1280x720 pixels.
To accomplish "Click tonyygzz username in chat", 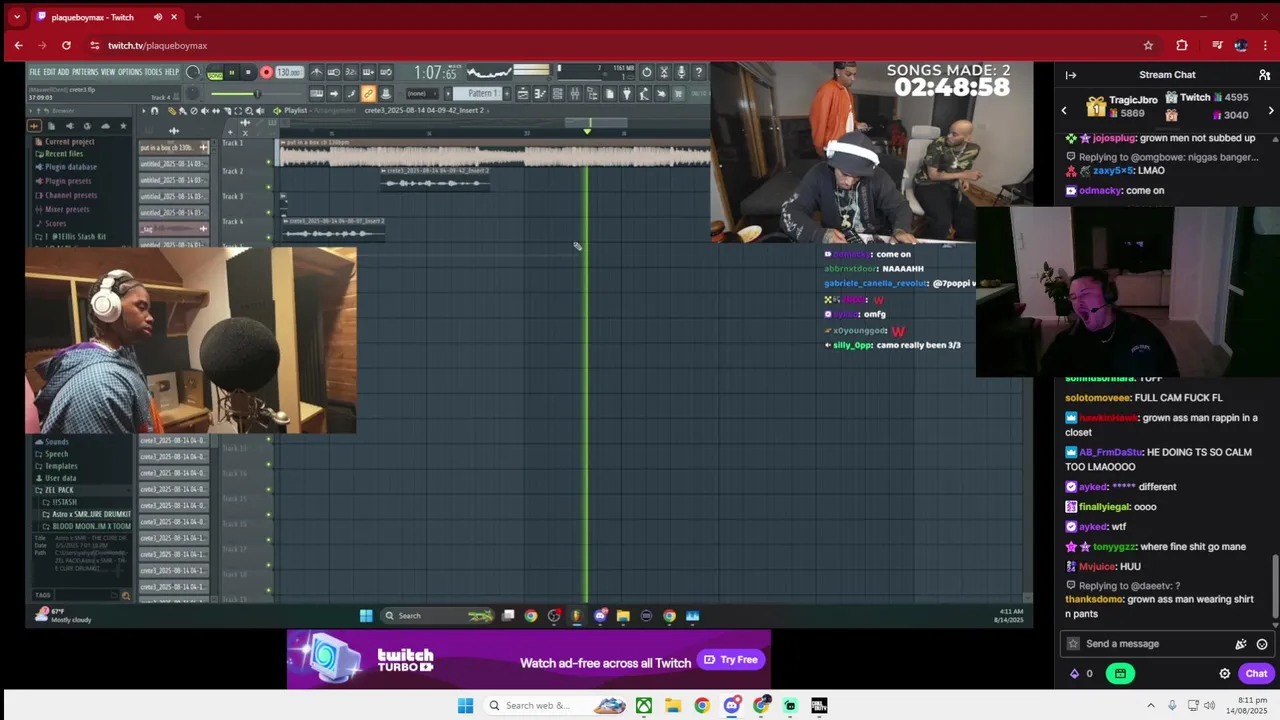I will 1115,547.
